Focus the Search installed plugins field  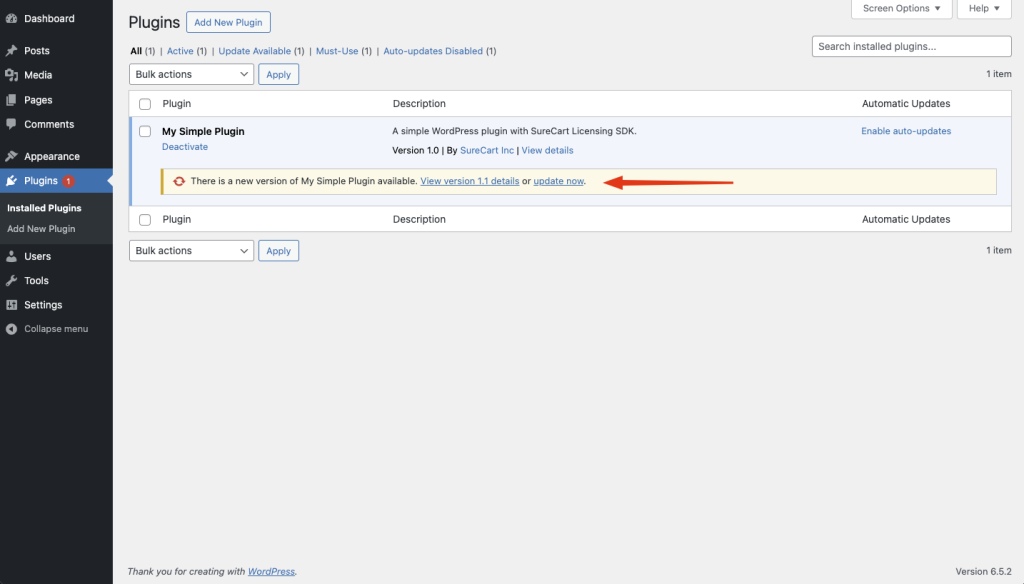pyautogui.click(x=911, y=47)
